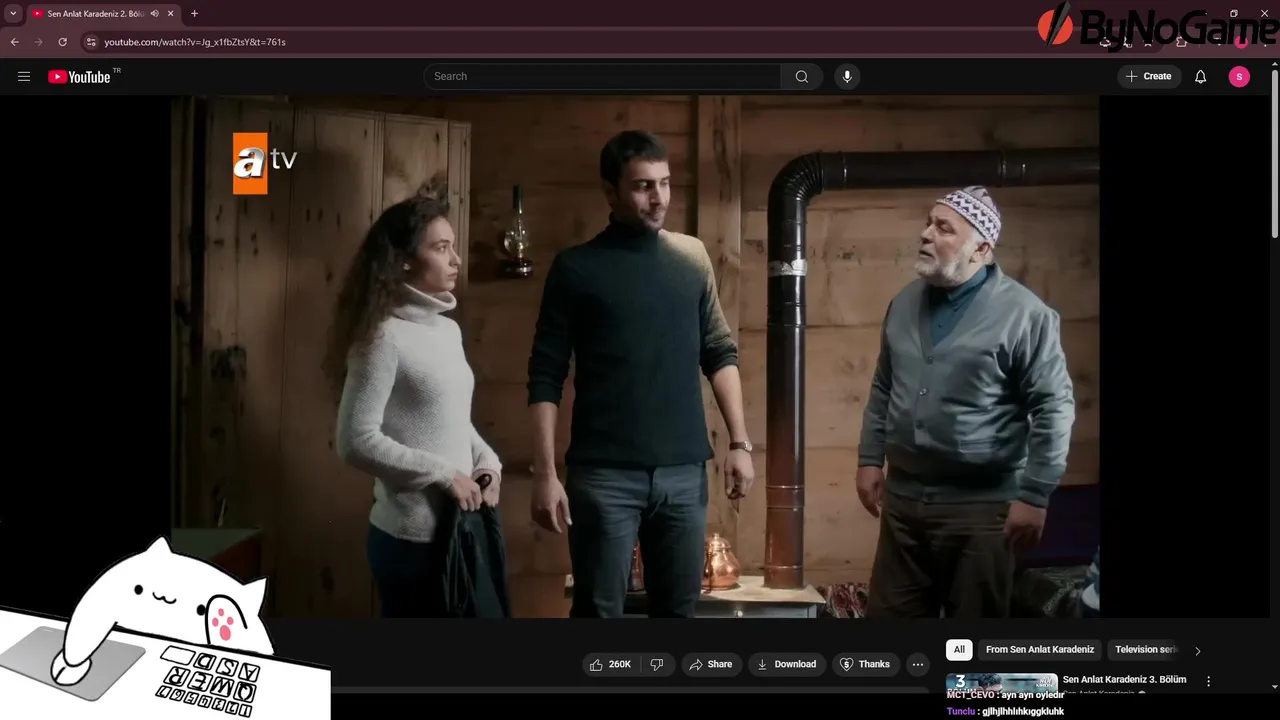The image size is (1280, 720).
Task: Open the tab search dropdown arrow
Action: (x=13, y=13)
